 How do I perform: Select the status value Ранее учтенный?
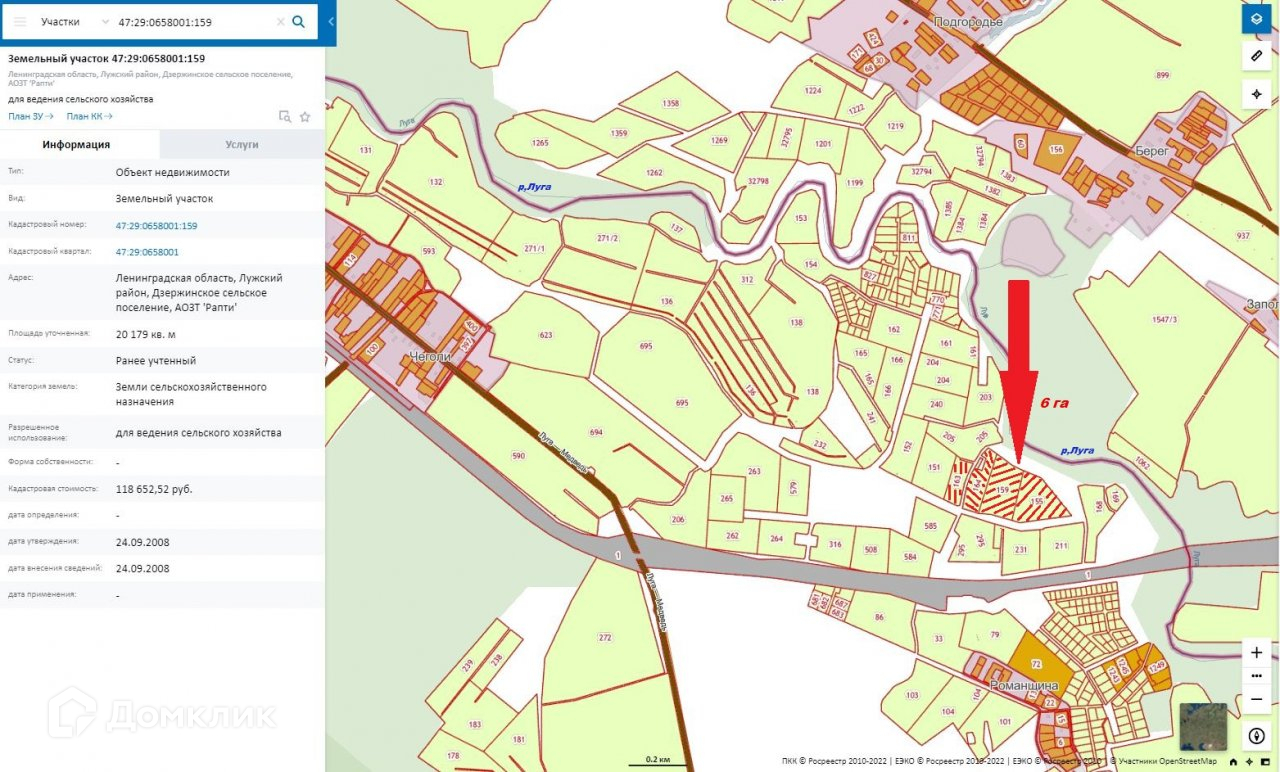click(x=156, y=360)
